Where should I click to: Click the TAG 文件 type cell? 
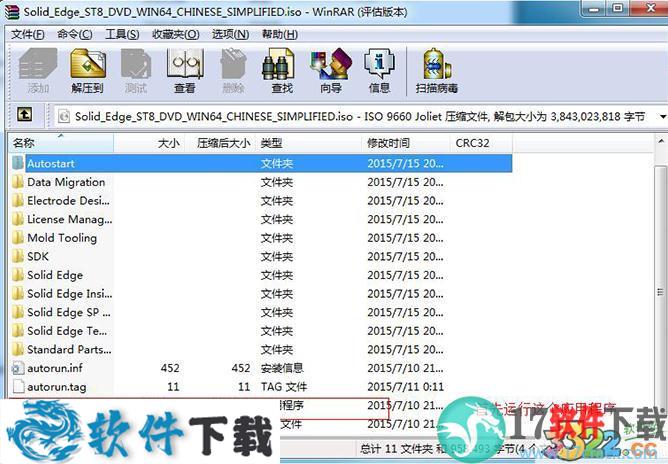coord(284,386)
